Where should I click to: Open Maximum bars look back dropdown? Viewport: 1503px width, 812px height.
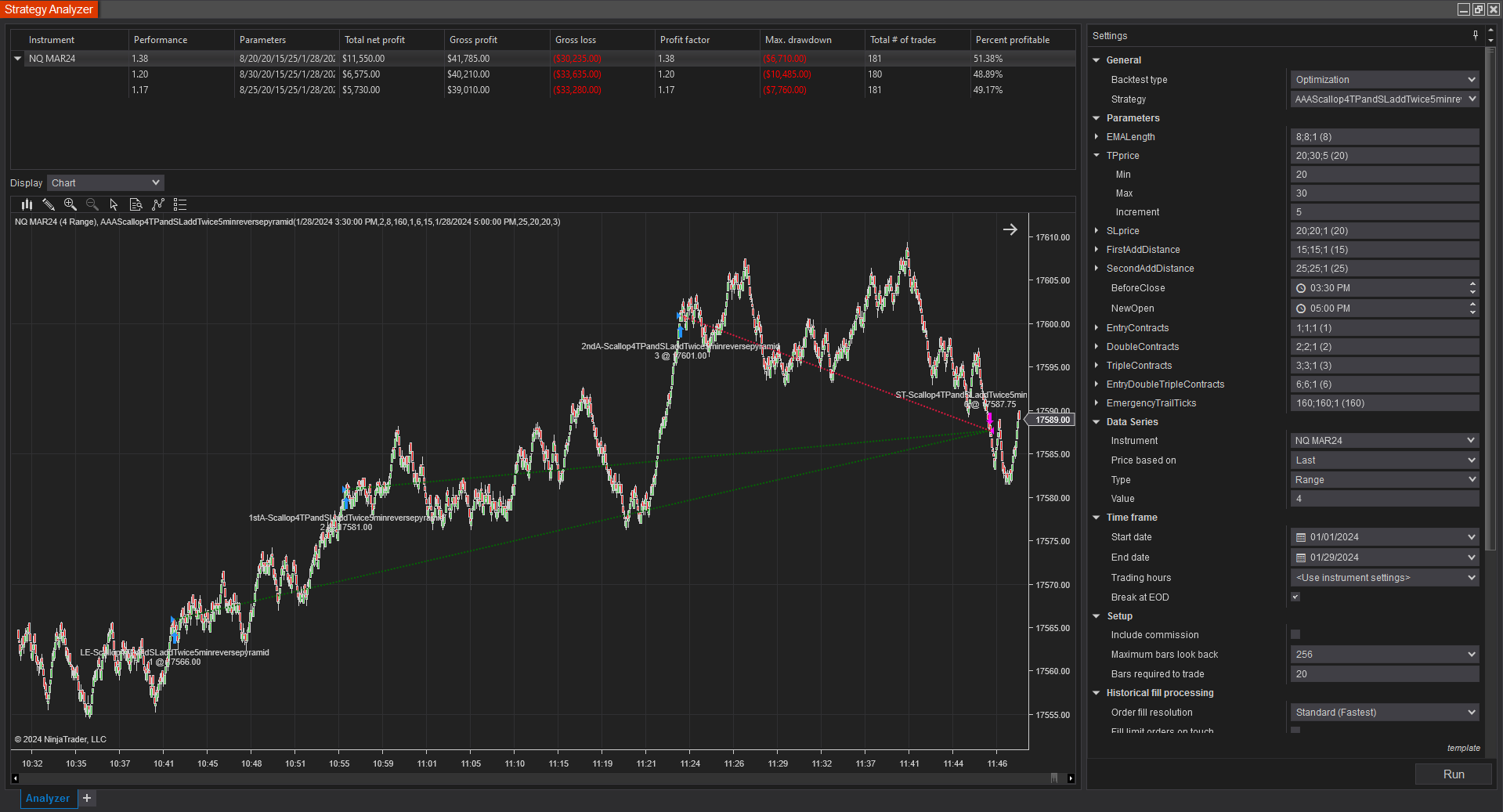(x=1385, y=654)
